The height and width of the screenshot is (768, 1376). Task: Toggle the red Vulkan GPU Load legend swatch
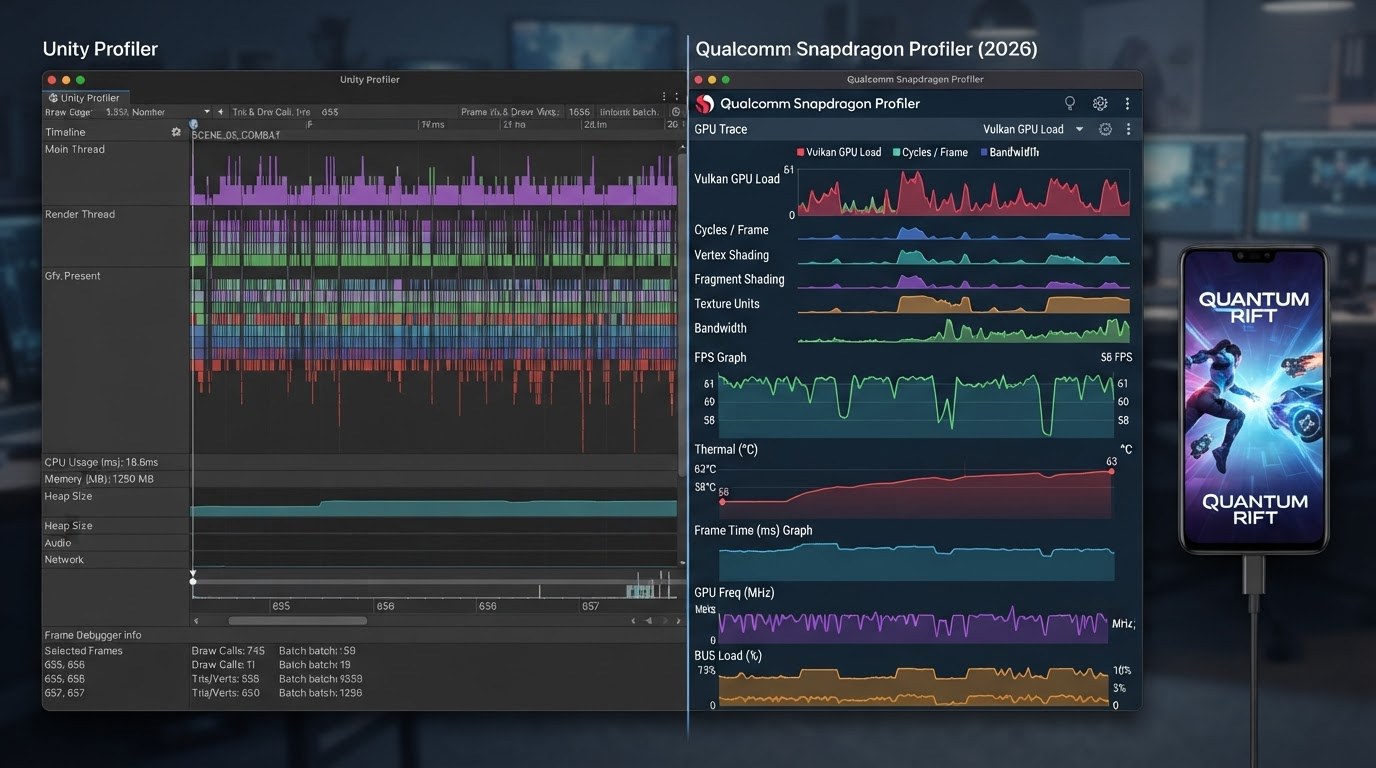pos(800,152)
